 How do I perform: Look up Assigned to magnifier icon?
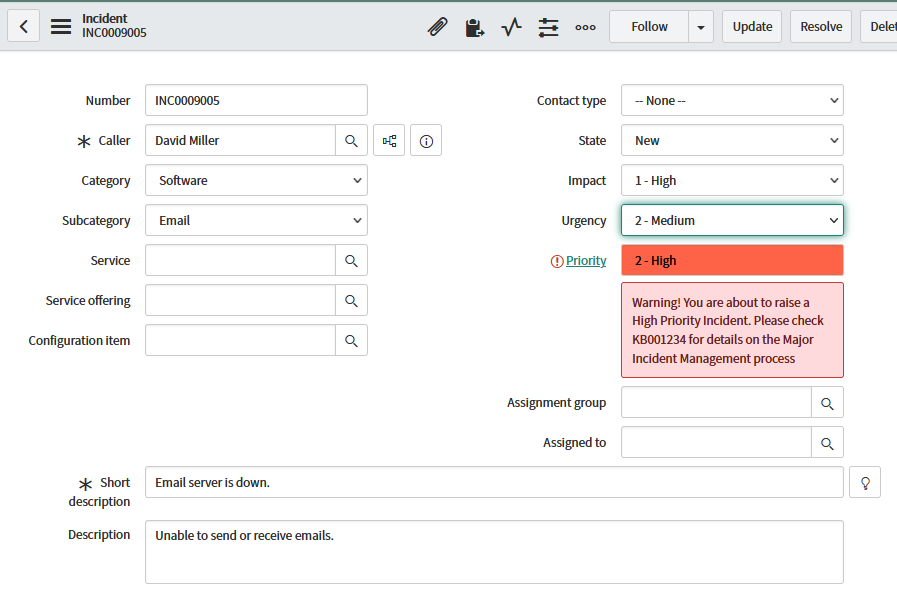click(827, 442)
